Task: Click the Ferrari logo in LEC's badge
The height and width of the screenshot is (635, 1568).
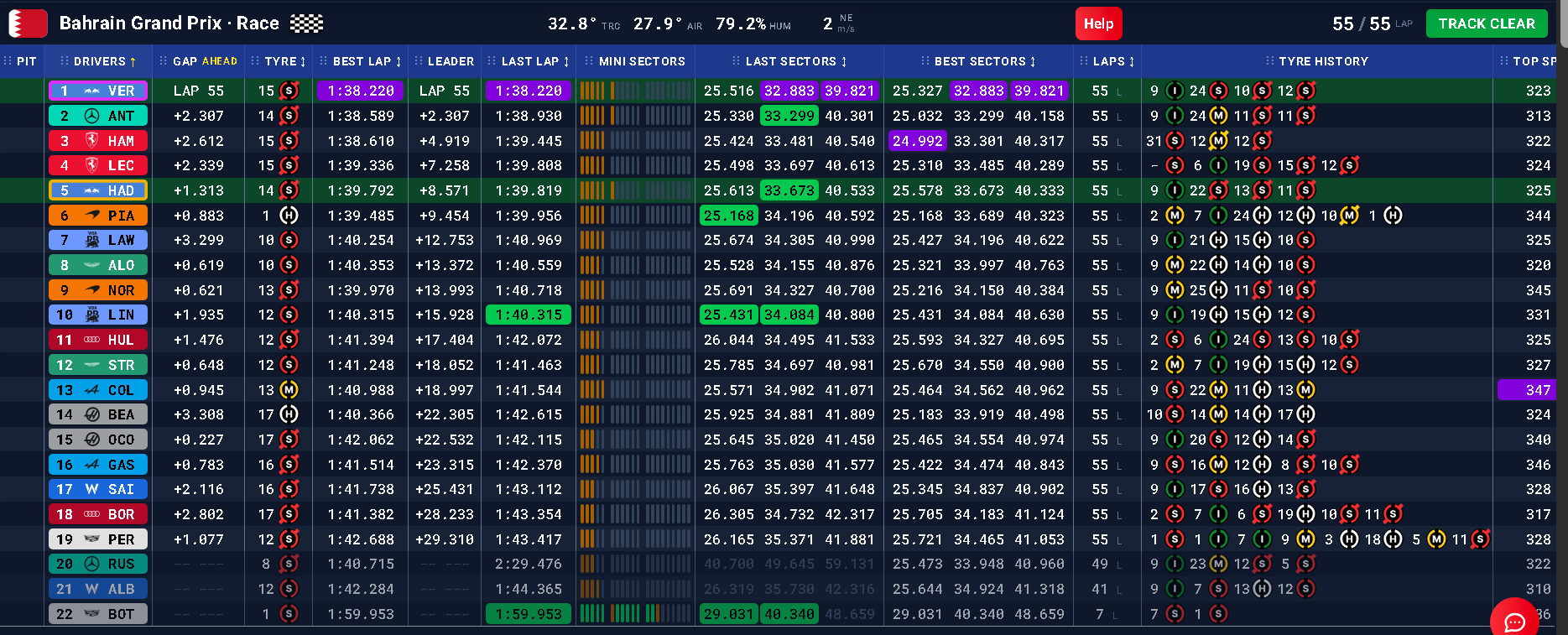Action: pyautogui.click(x=92, y=165)
